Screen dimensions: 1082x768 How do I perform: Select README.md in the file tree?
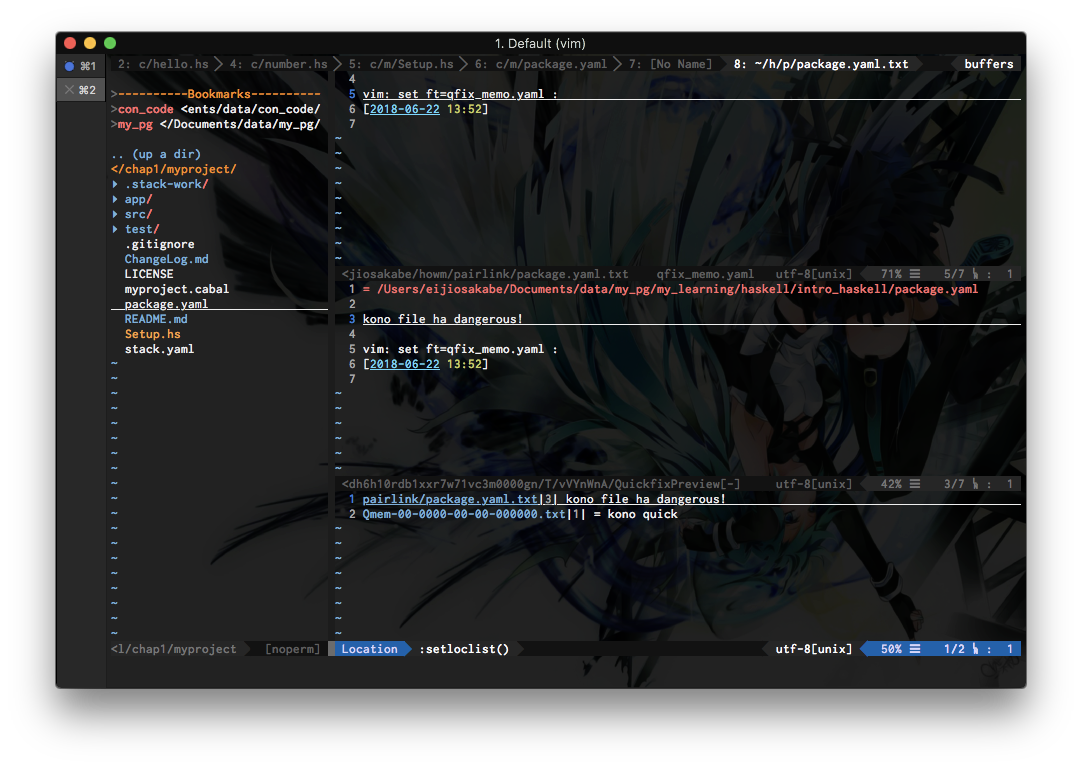coord(155,319)
